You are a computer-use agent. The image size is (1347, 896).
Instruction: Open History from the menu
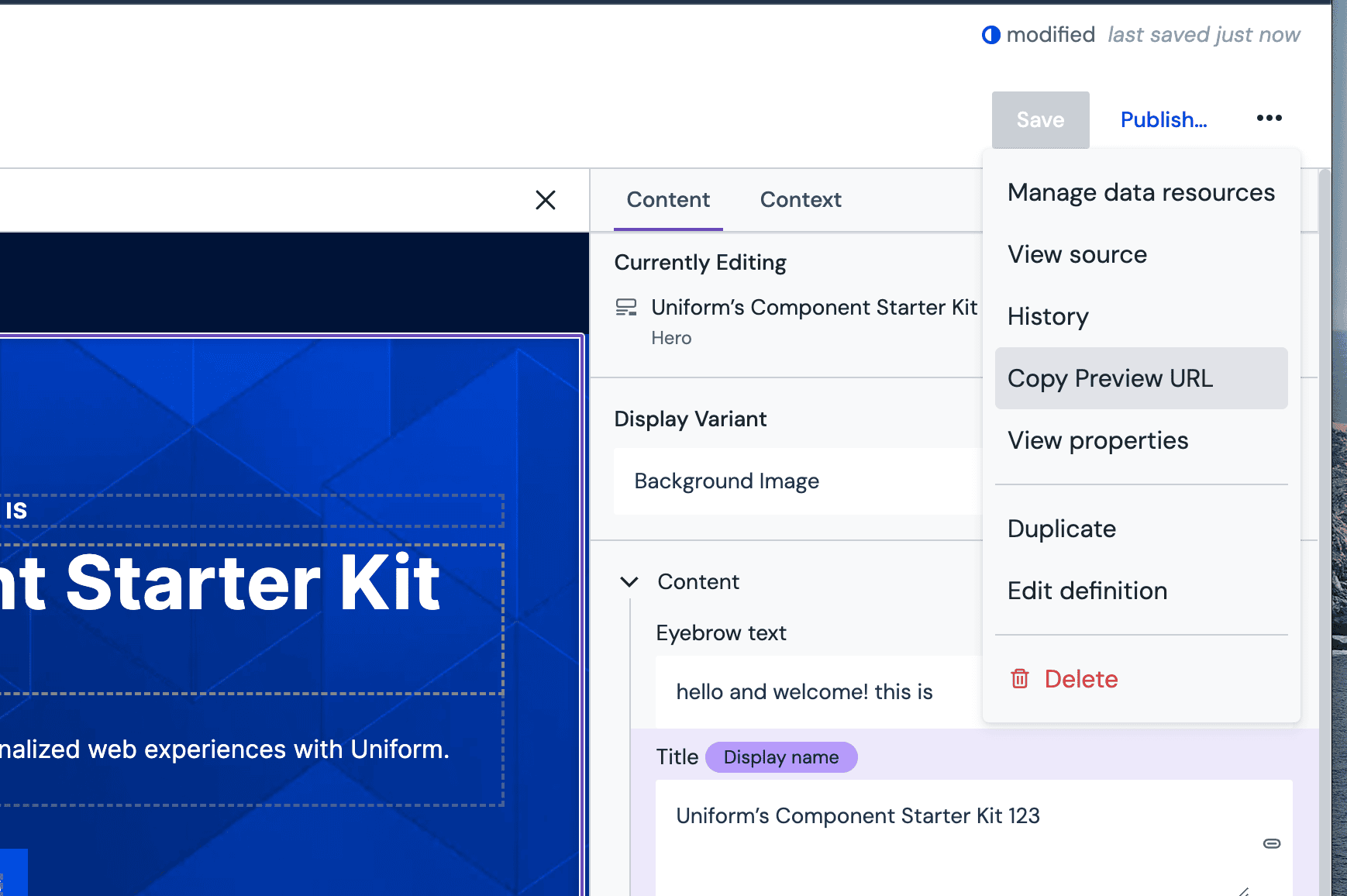click(x=1141, y=316)
